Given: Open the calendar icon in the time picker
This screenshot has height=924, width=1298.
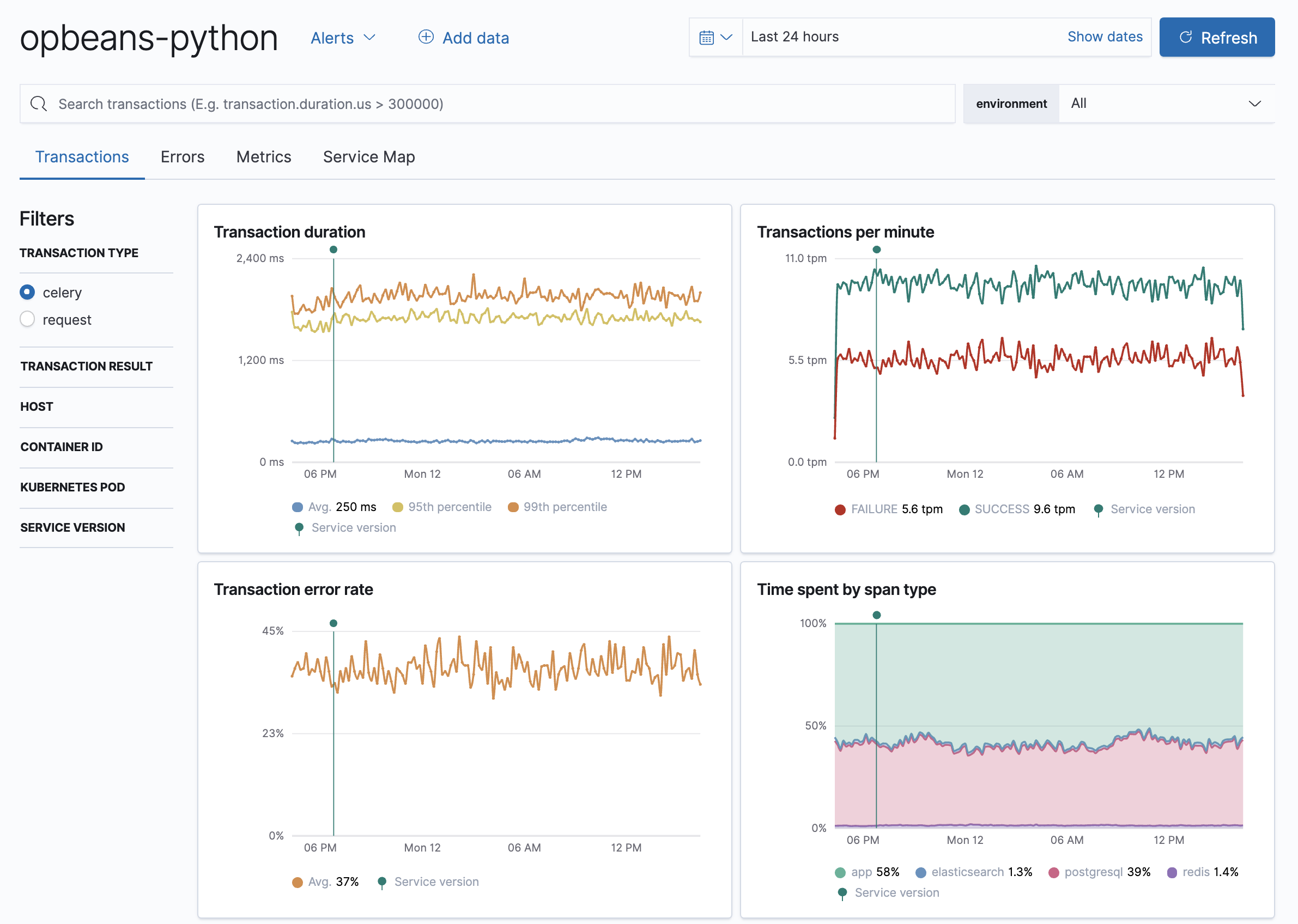Looking at the screenshot, I should (x=707, y=37).
